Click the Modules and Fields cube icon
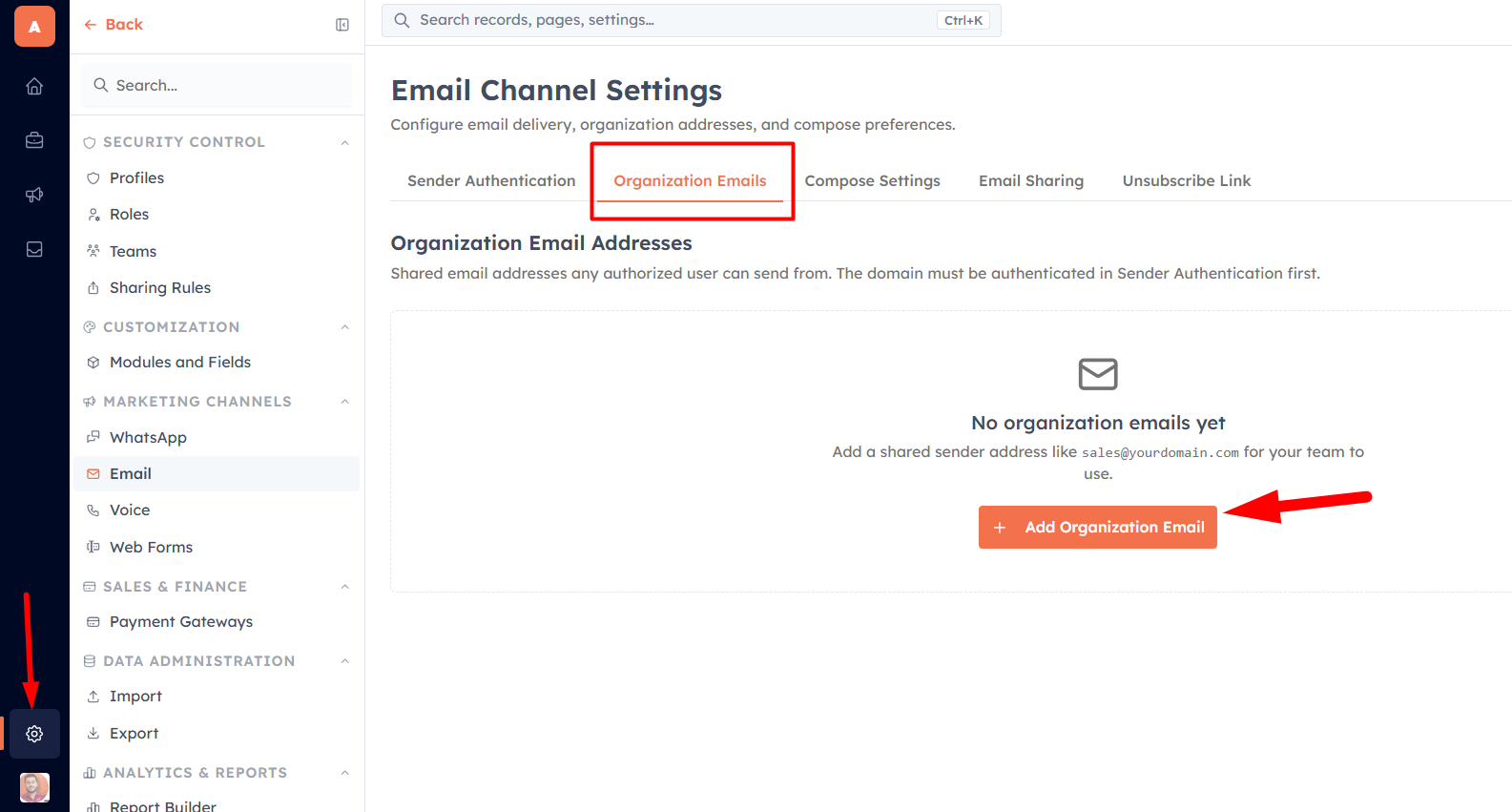 point(93,363)
